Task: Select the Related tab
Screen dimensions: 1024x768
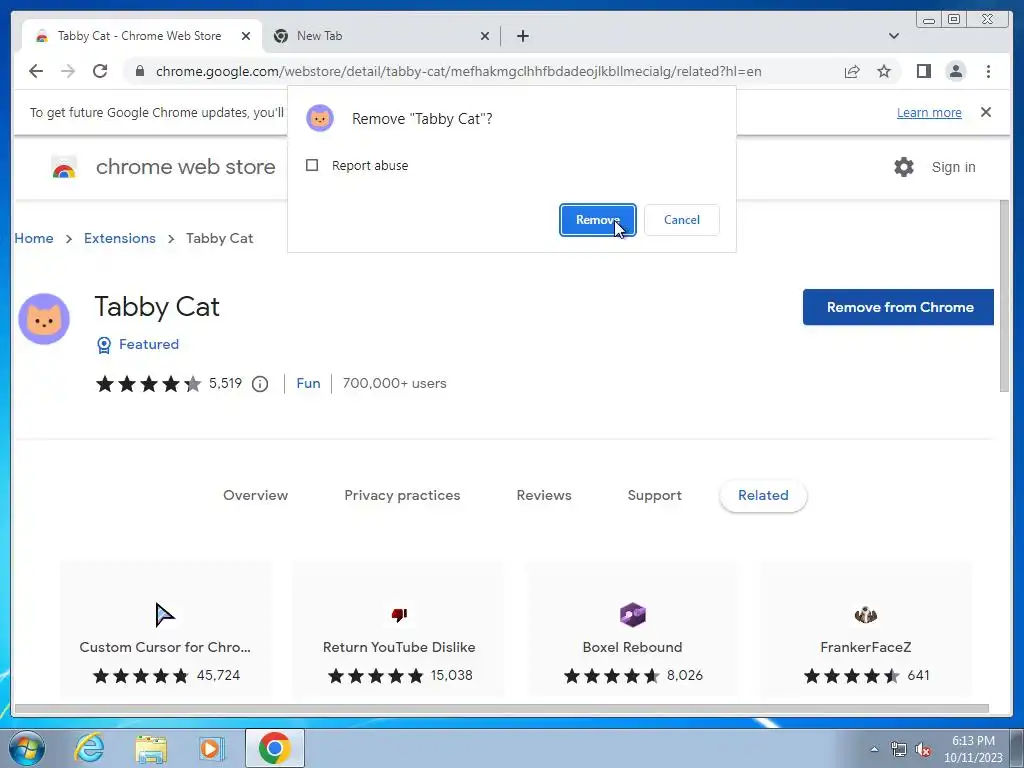Action: click(x=763, y=496)
